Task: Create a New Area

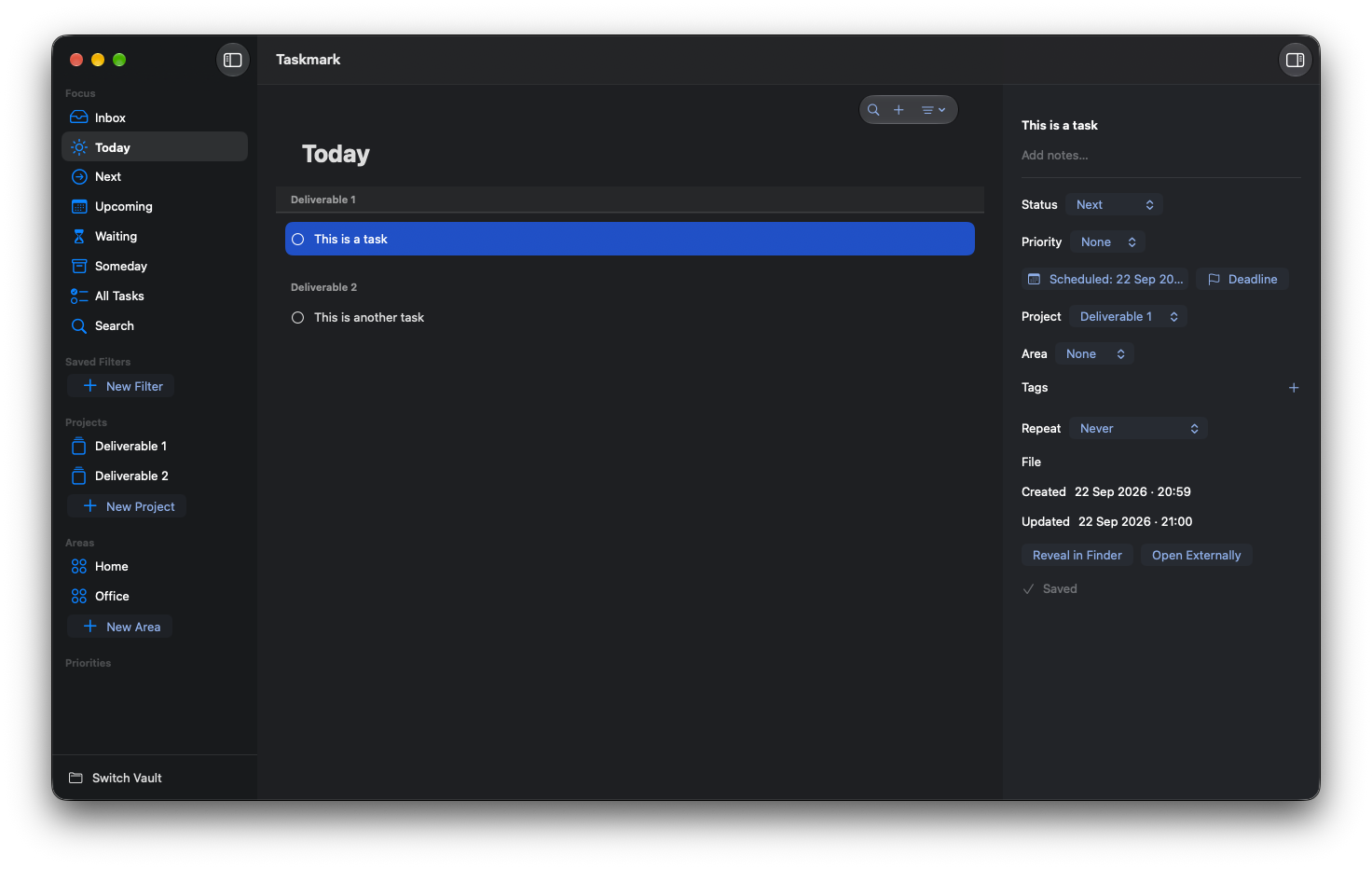Action: 120,627
